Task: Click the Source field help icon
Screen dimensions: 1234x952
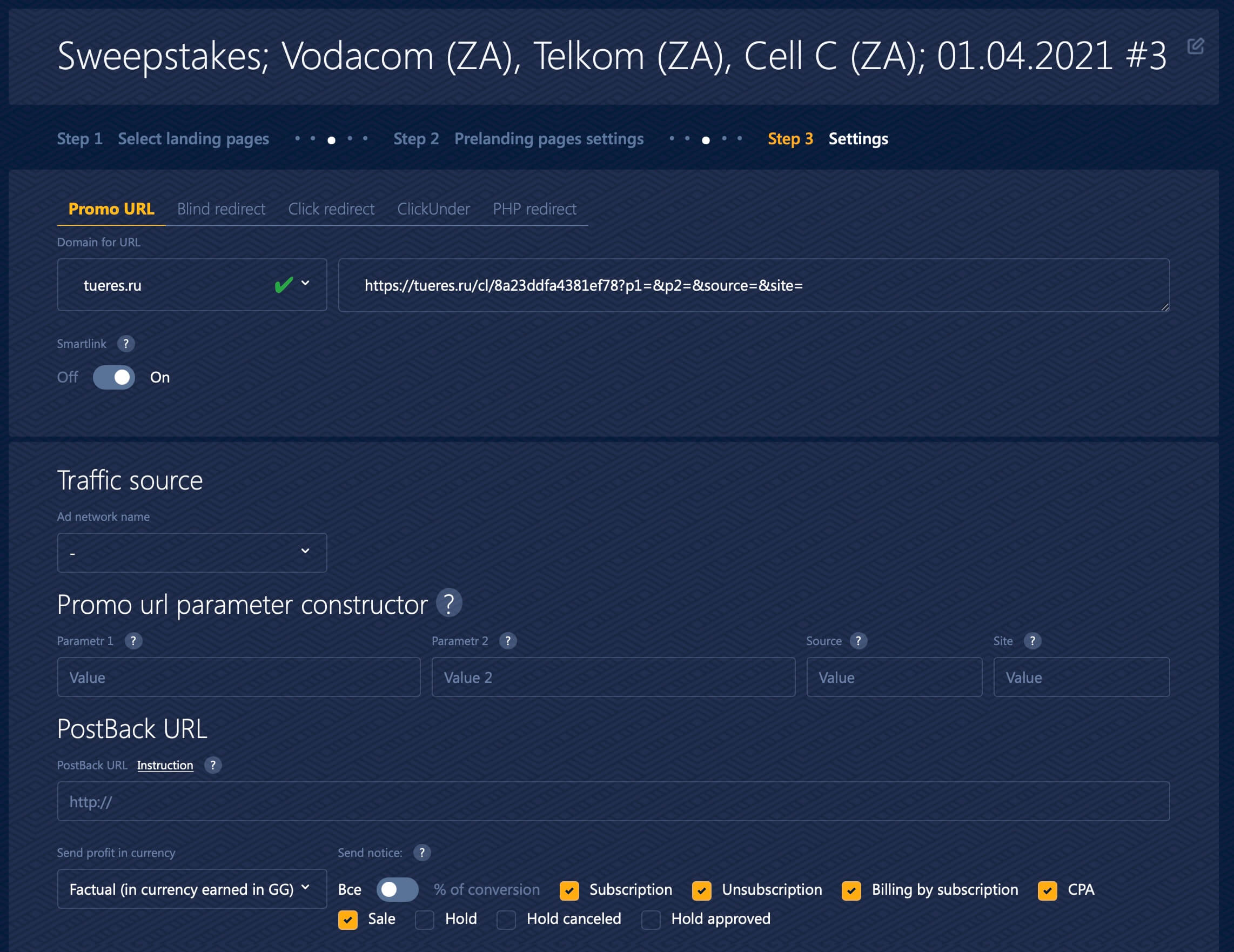Action: 858,641
